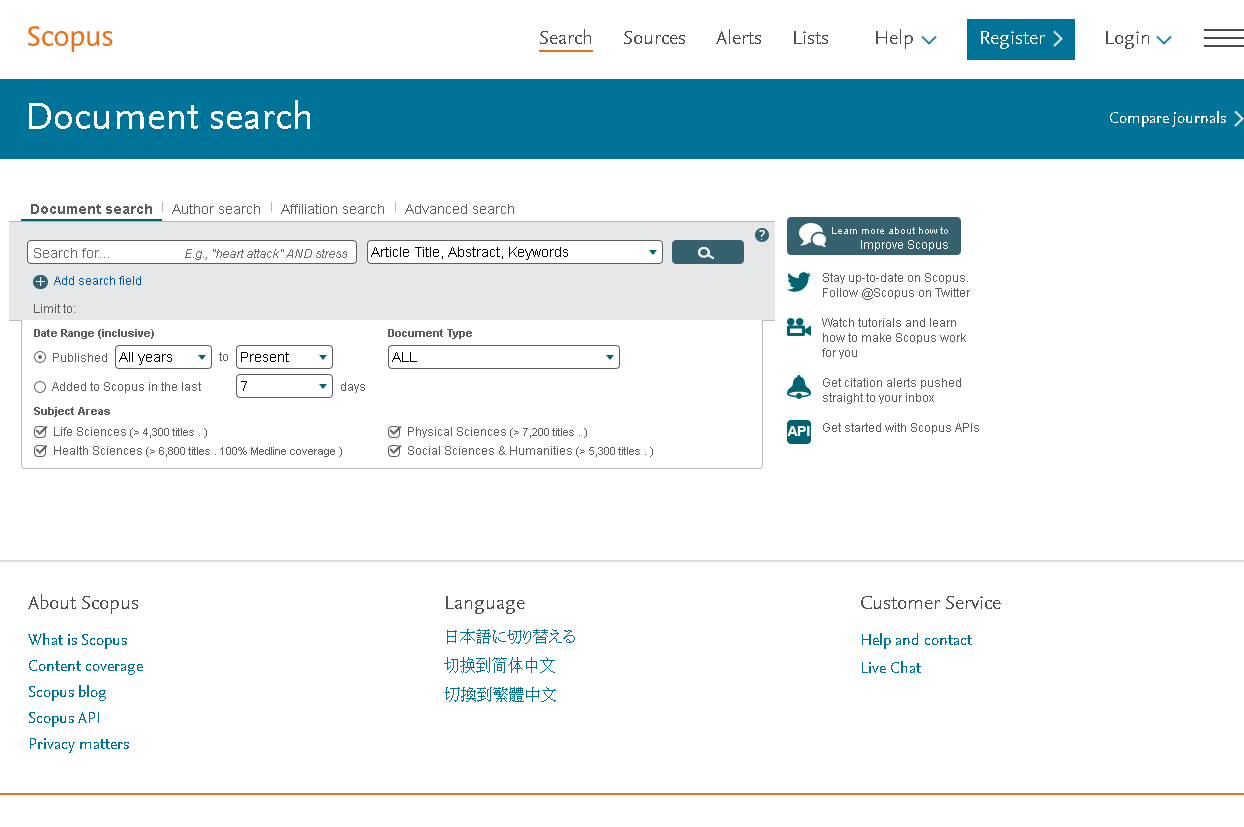The width and height of the screenshot is (1244, 827).
Task: Select Added to Scopus in the last radio
Action: pos(40,387)
